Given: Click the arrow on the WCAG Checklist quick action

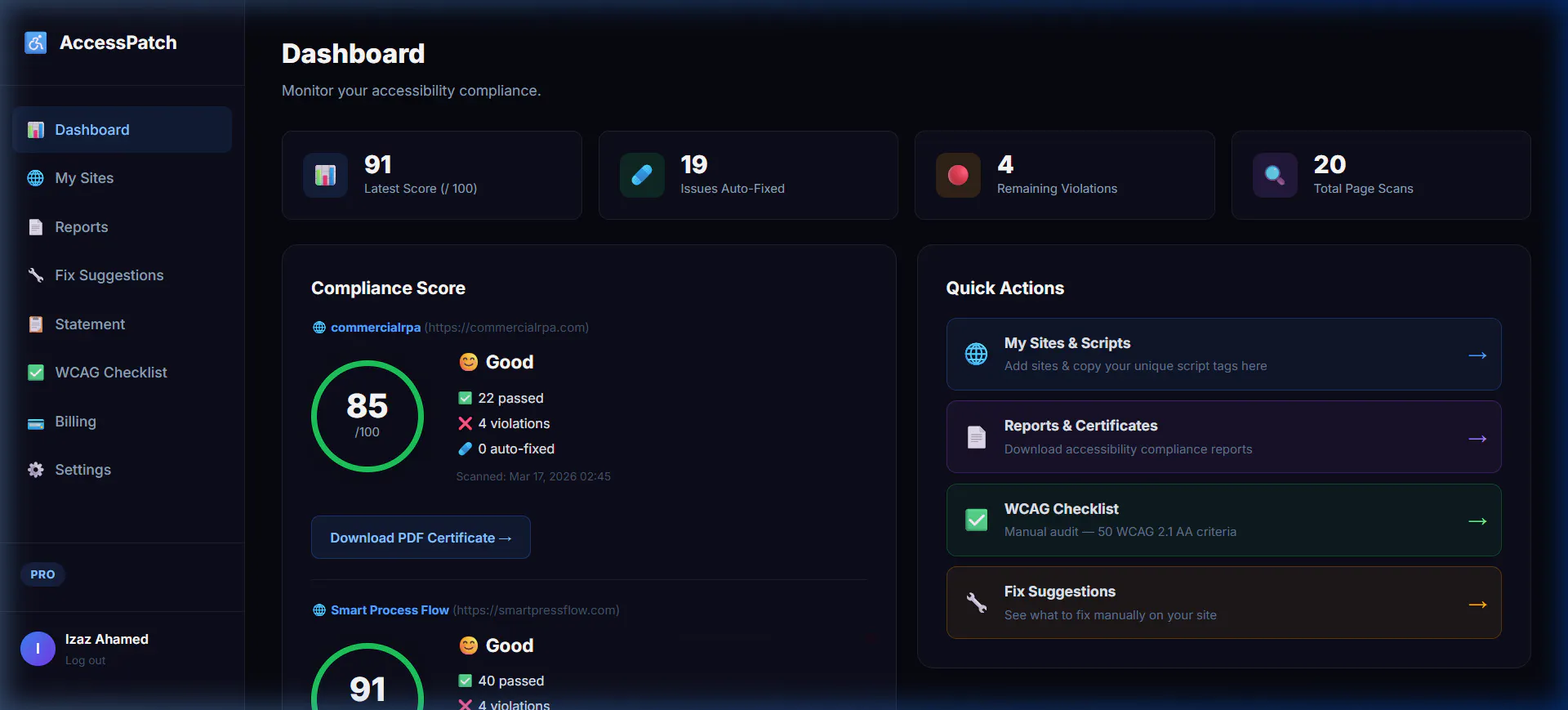Looking at the screenshot, I should pos(1477,521).
